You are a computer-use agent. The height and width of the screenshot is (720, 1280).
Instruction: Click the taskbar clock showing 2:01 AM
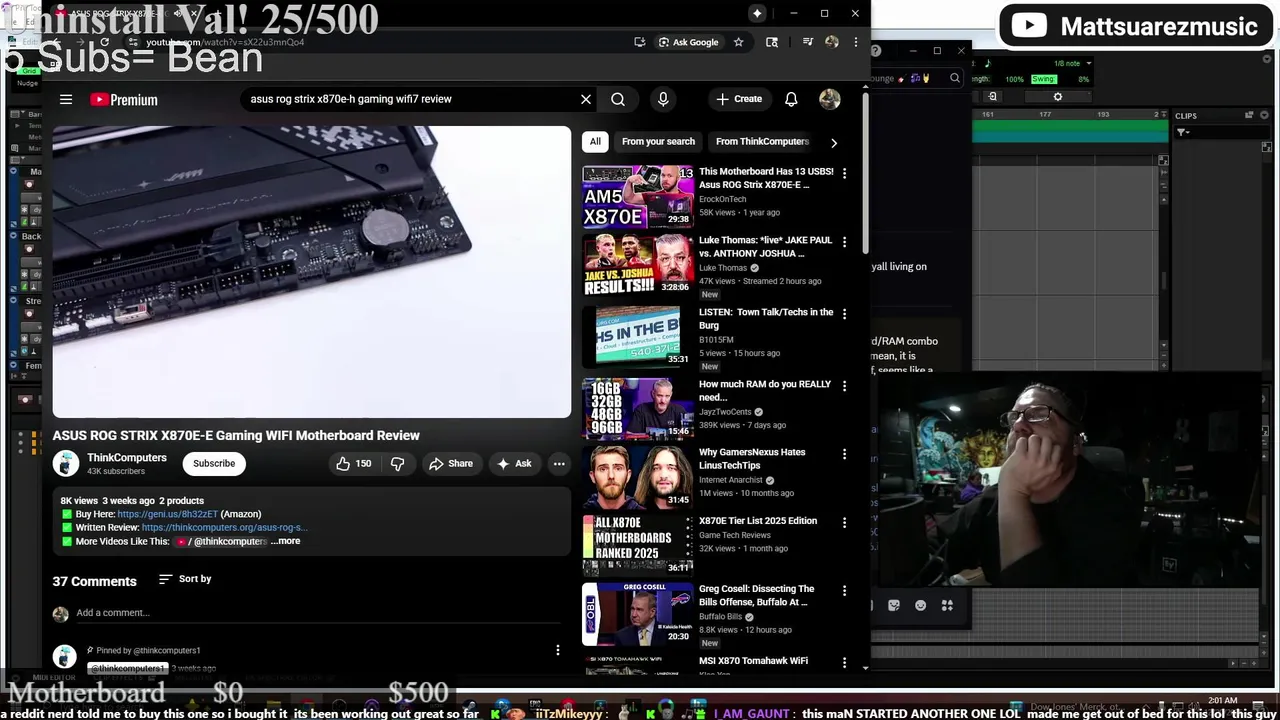(x=1223, y=701)
